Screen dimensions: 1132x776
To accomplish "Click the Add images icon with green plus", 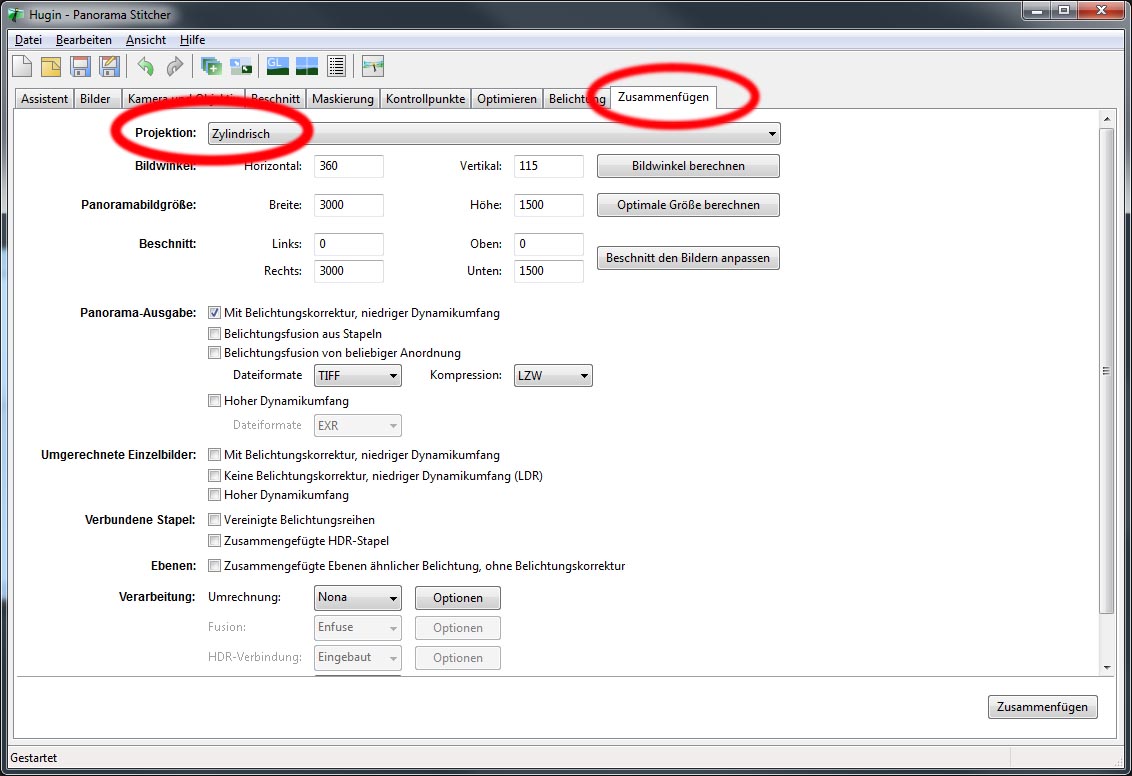I will tap(211, 67).
